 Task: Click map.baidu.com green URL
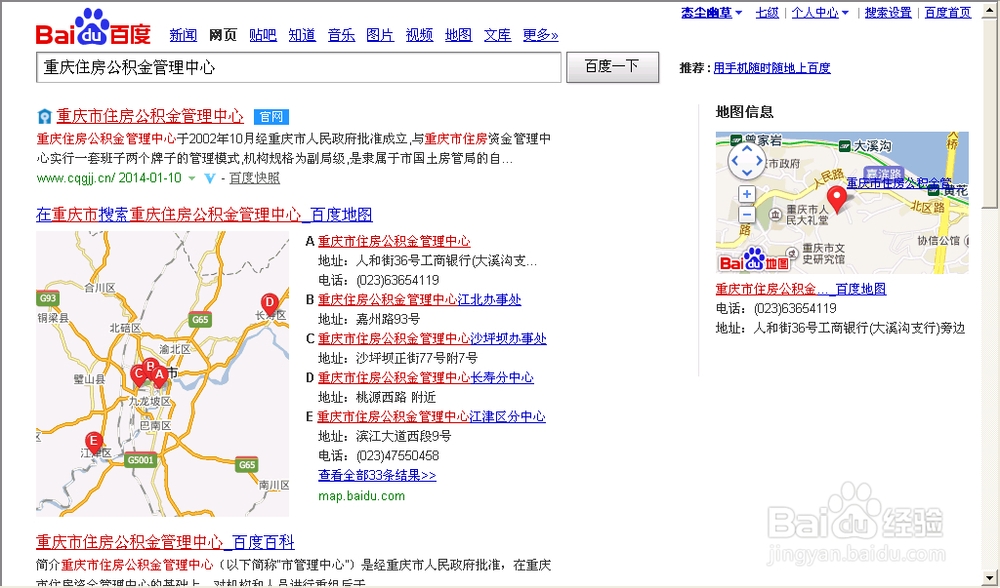[x=361, y=496]
